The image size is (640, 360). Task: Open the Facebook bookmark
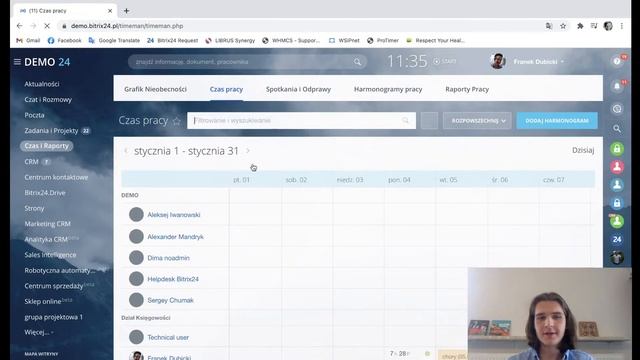click(x=64, y=40)
